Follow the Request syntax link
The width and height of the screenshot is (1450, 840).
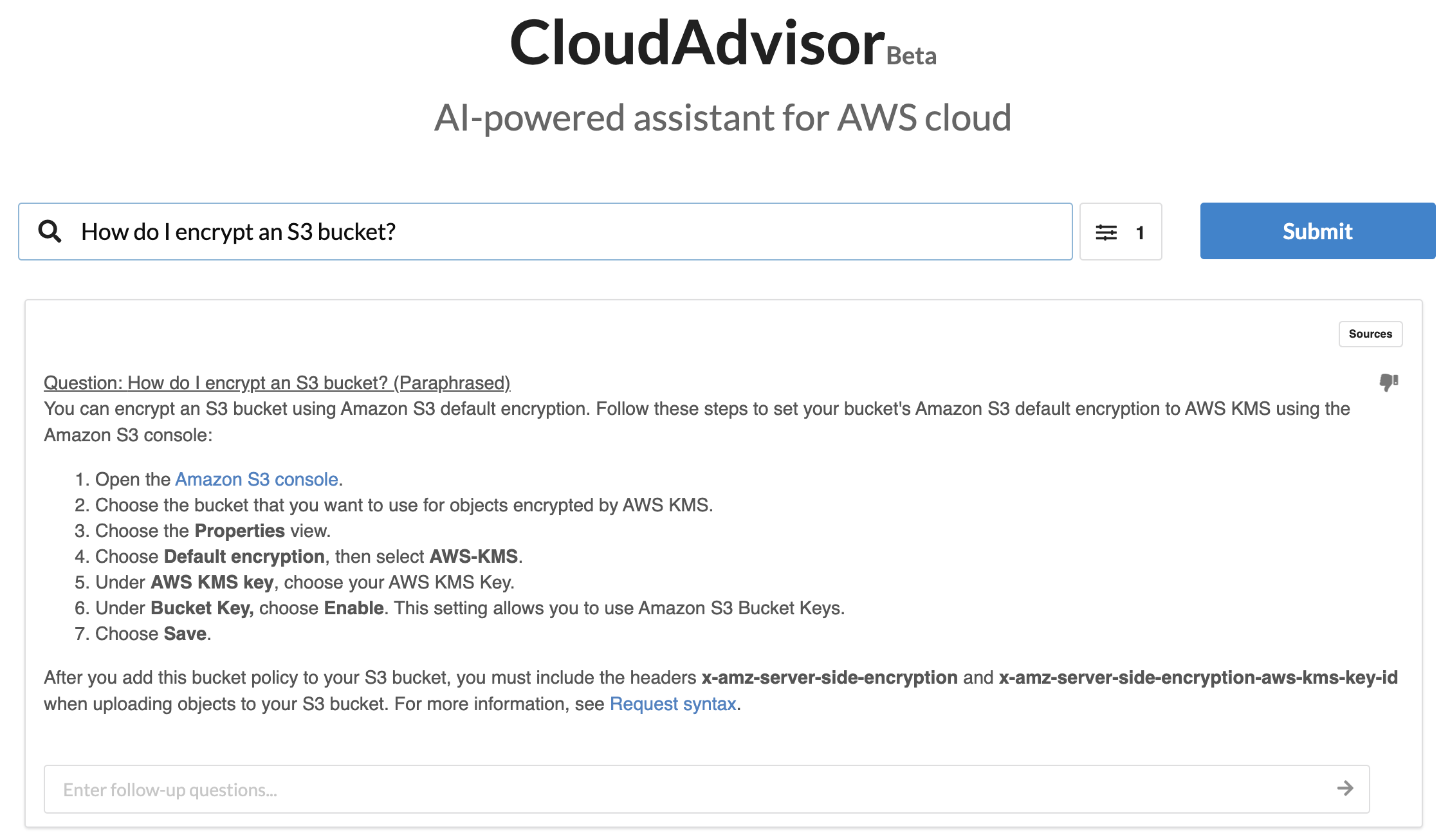(x=672, y=704)
